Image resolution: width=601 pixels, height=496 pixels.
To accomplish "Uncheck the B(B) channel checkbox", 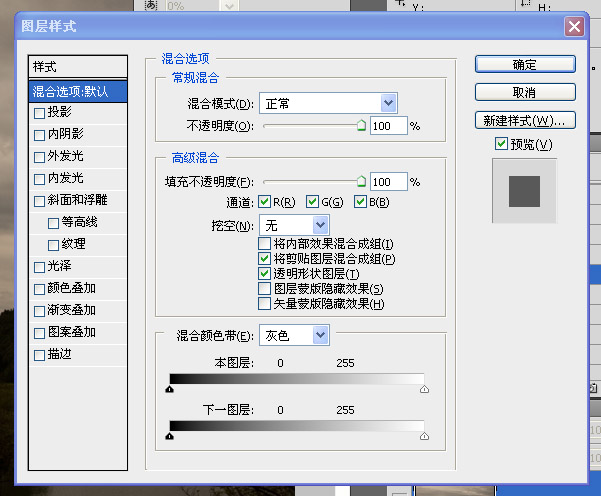I will [360, 202].
